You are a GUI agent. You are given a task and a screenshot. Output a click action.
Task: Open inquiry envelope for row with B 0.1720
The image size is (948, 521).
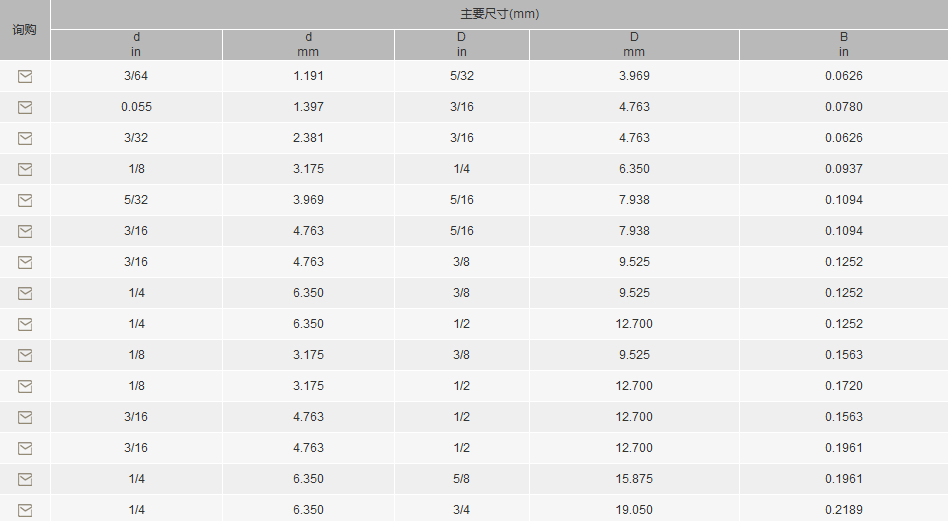(25, 386)
